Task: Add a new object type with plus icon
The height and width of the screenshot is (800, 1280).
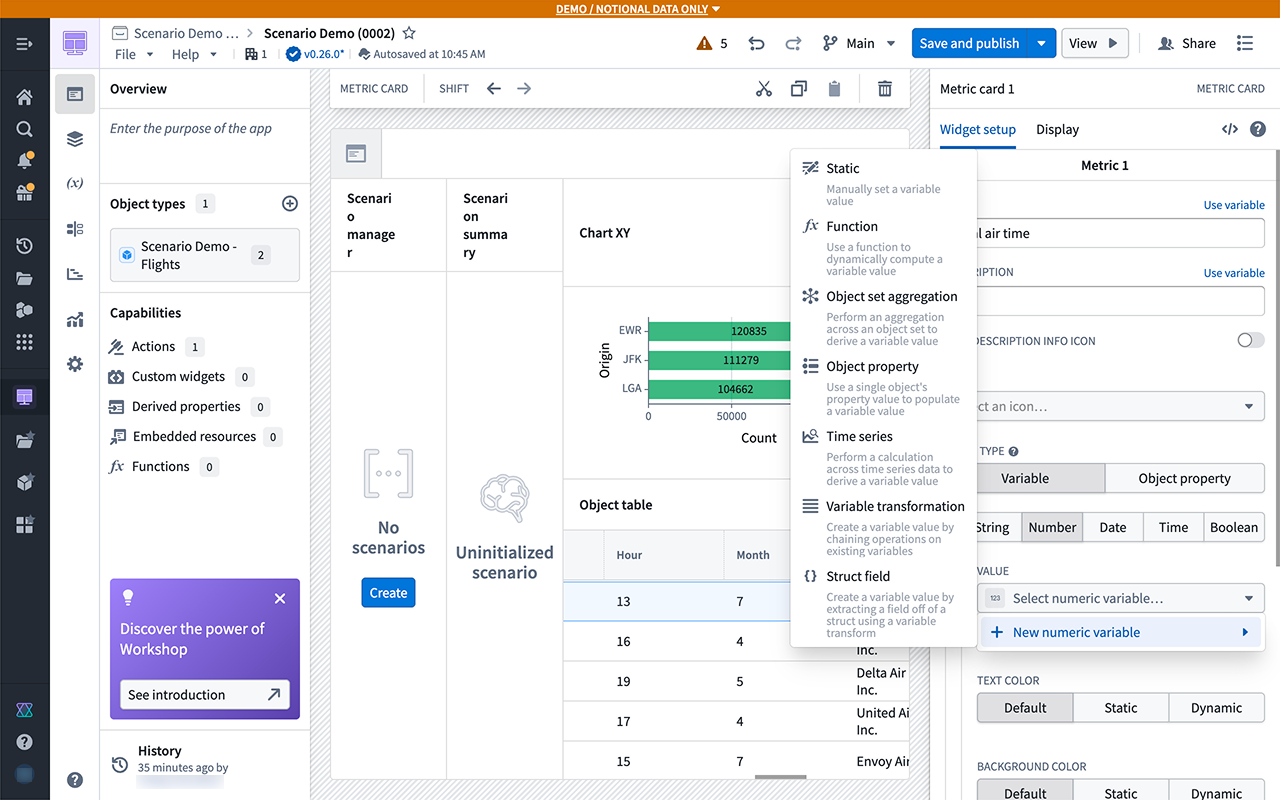Action: [290, 204]
